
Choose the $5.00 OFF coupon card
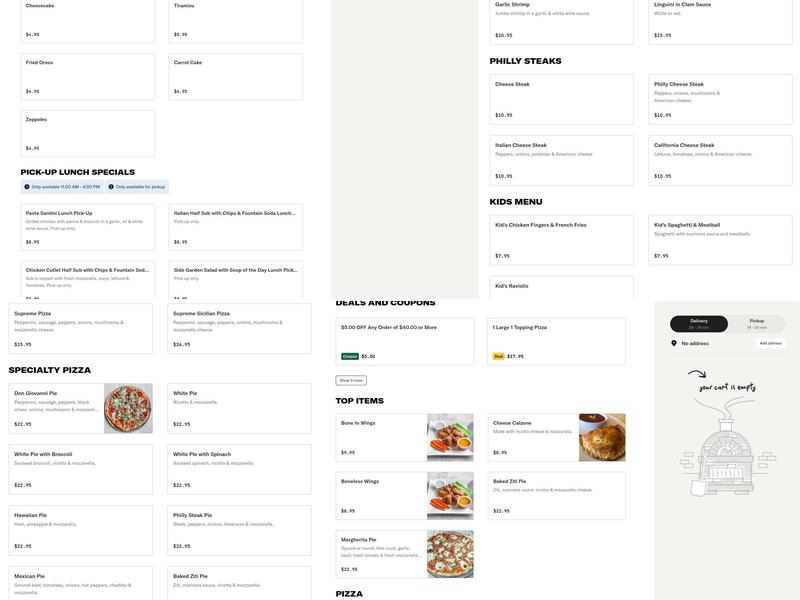pos(405,341)
